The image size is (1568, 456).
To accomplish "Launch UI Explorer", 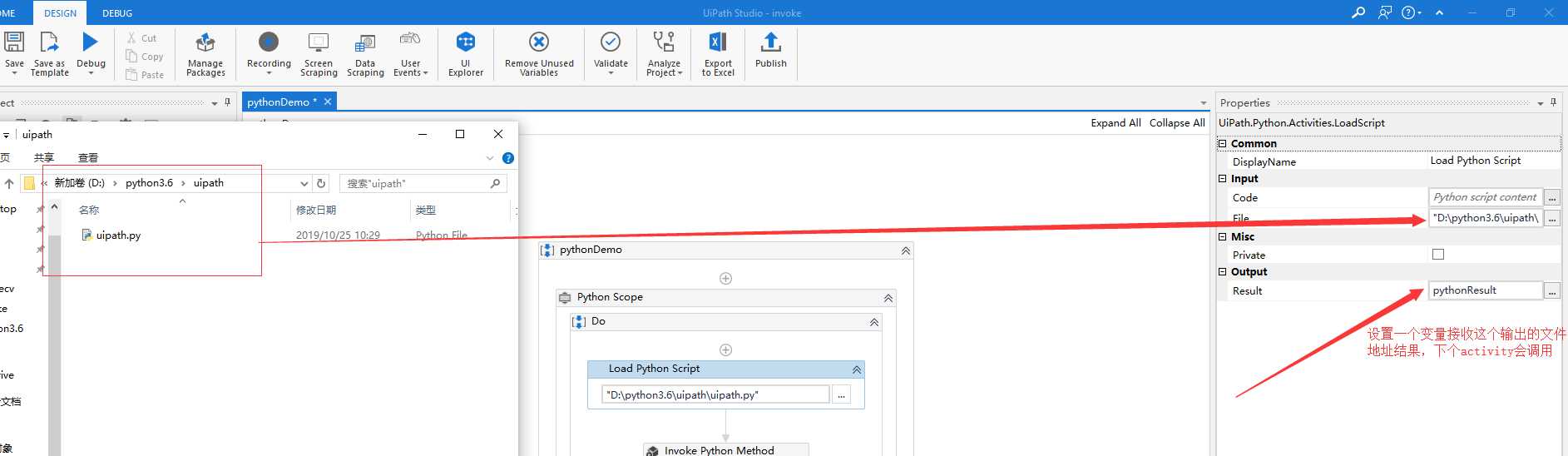I will tap(466, 55).
